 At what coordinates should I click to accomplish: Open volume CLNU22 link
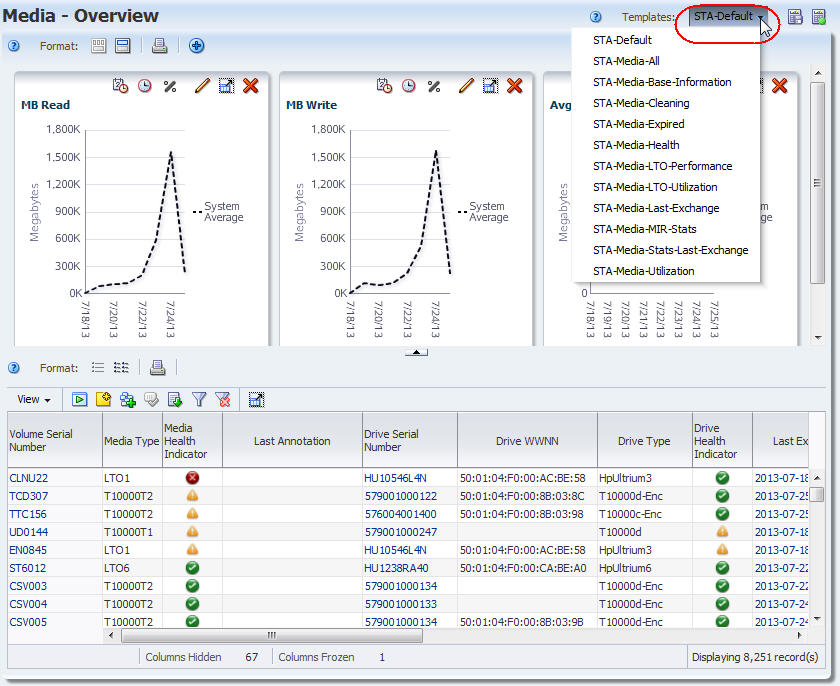[28, 478]
